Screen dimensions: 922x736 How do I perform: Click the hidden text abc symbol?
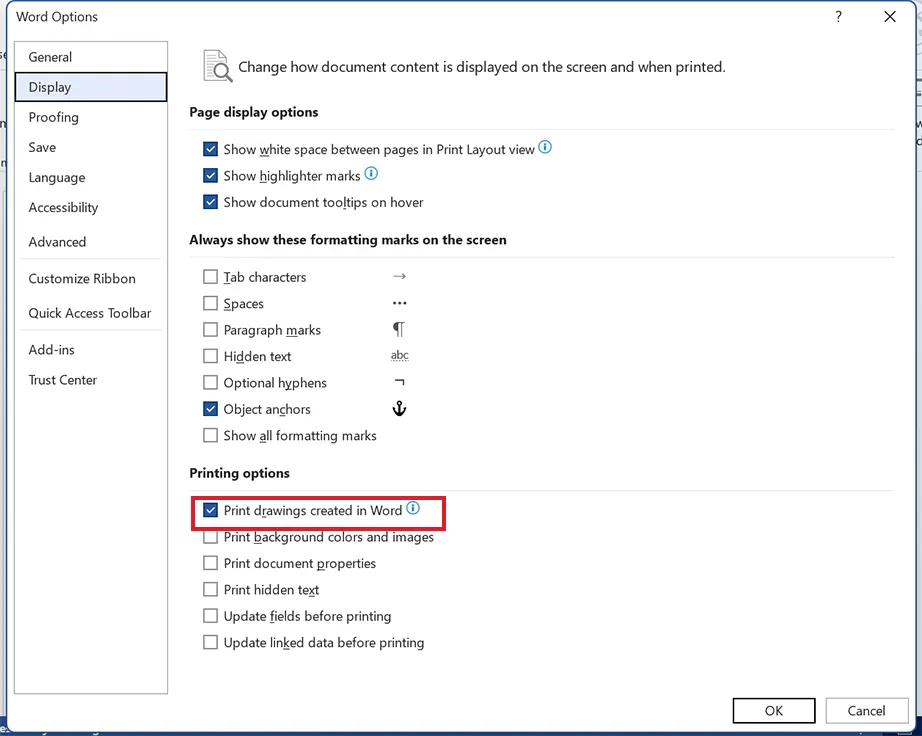click(x=399, y=355)
